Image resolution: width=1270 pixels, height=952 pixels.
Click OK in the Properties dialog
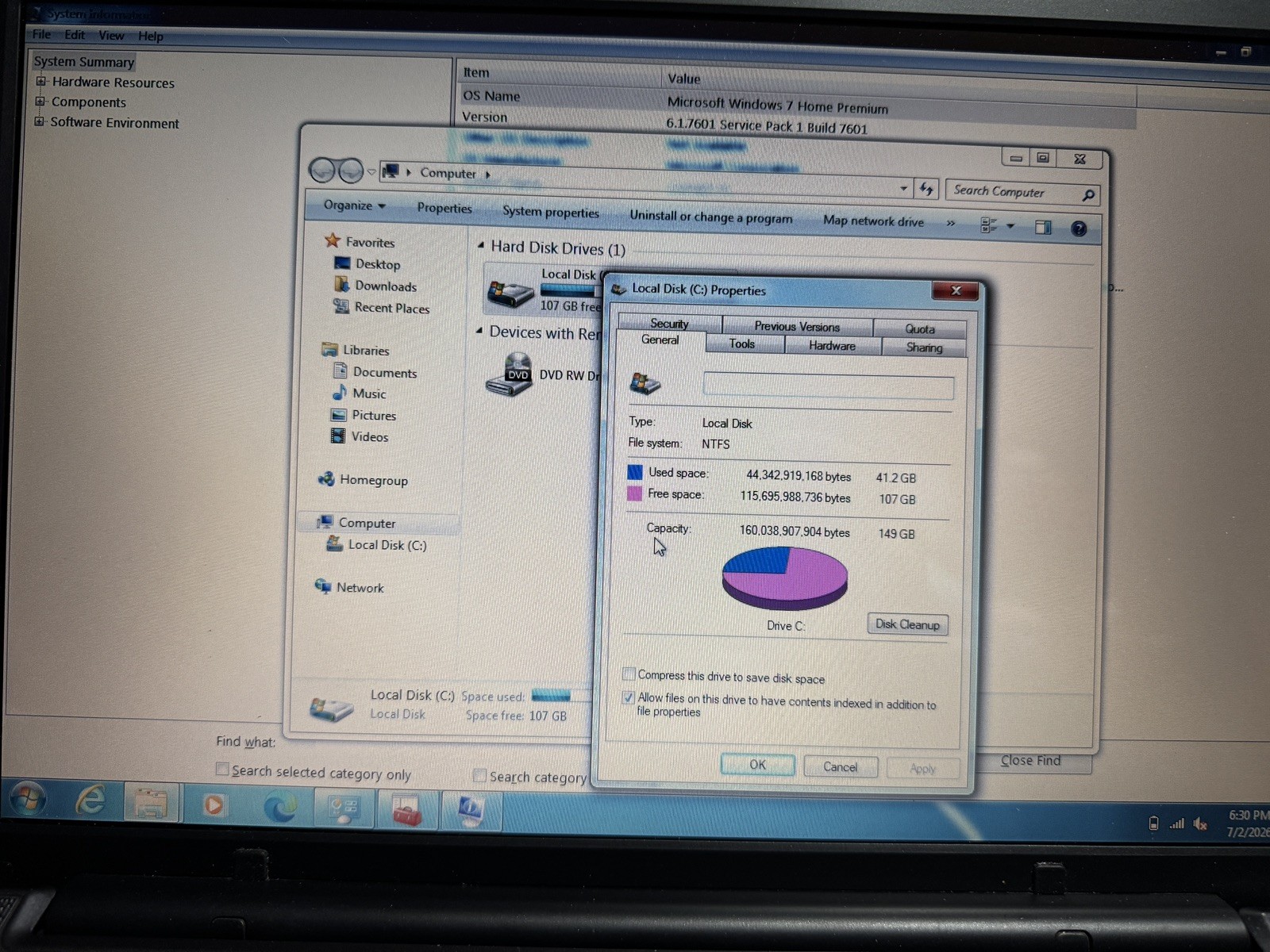pos(757,765)
